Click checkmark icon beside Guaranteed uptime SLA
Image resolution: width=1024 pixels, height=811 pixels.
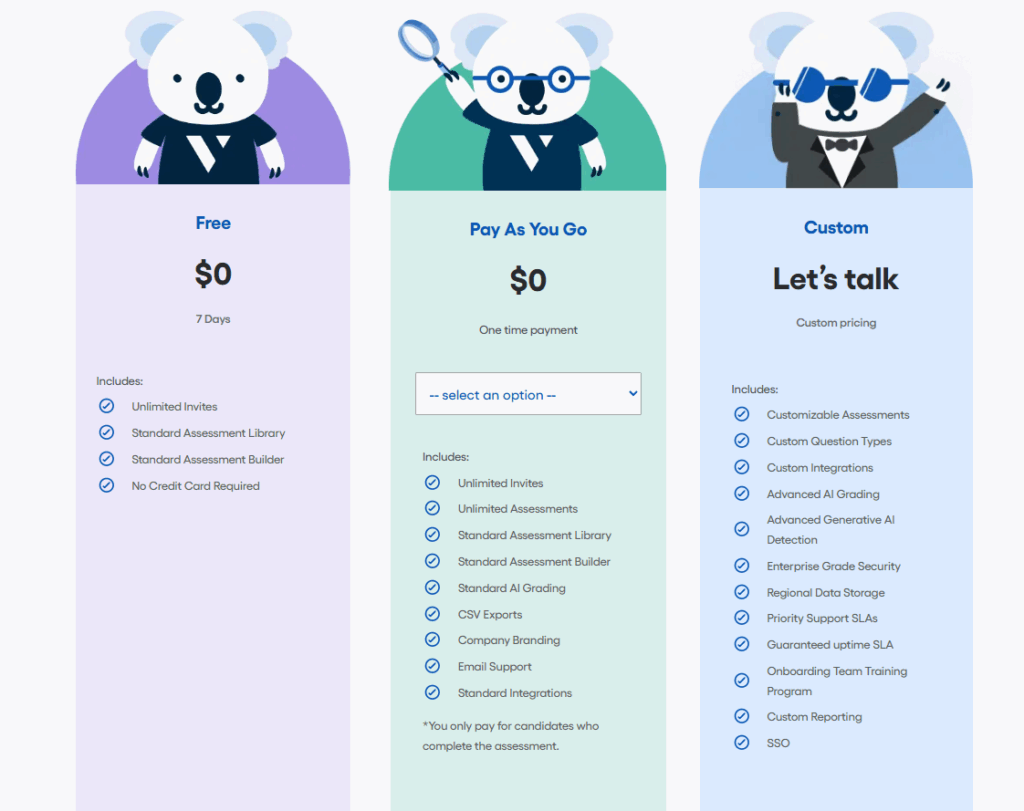[x=742, y=644]
